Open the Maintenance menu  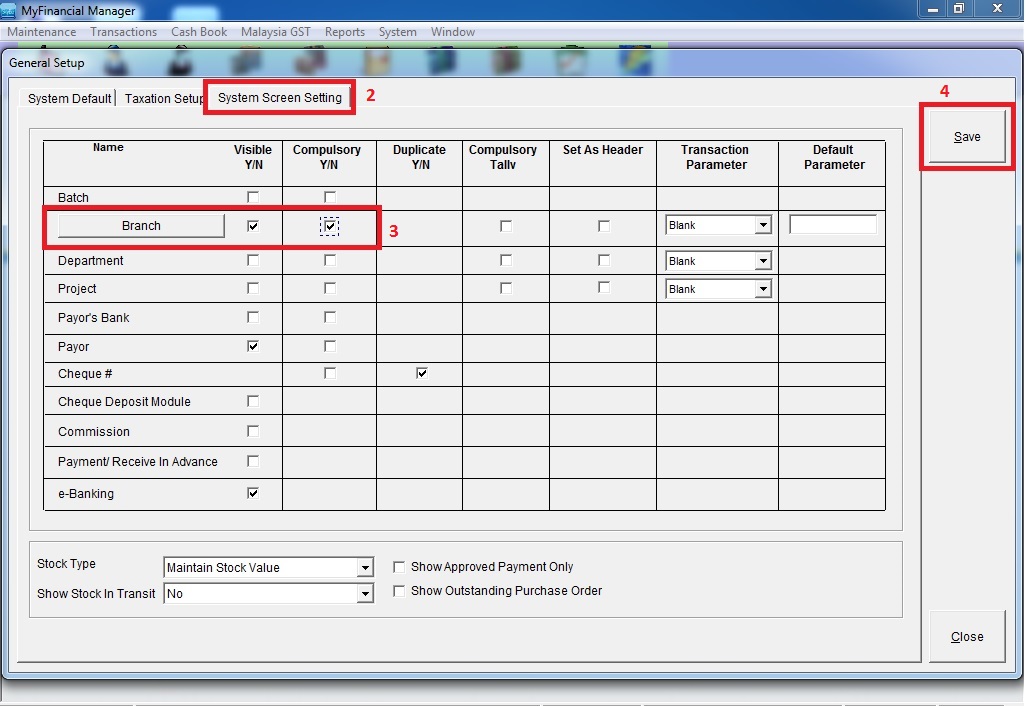pos(42,32)
